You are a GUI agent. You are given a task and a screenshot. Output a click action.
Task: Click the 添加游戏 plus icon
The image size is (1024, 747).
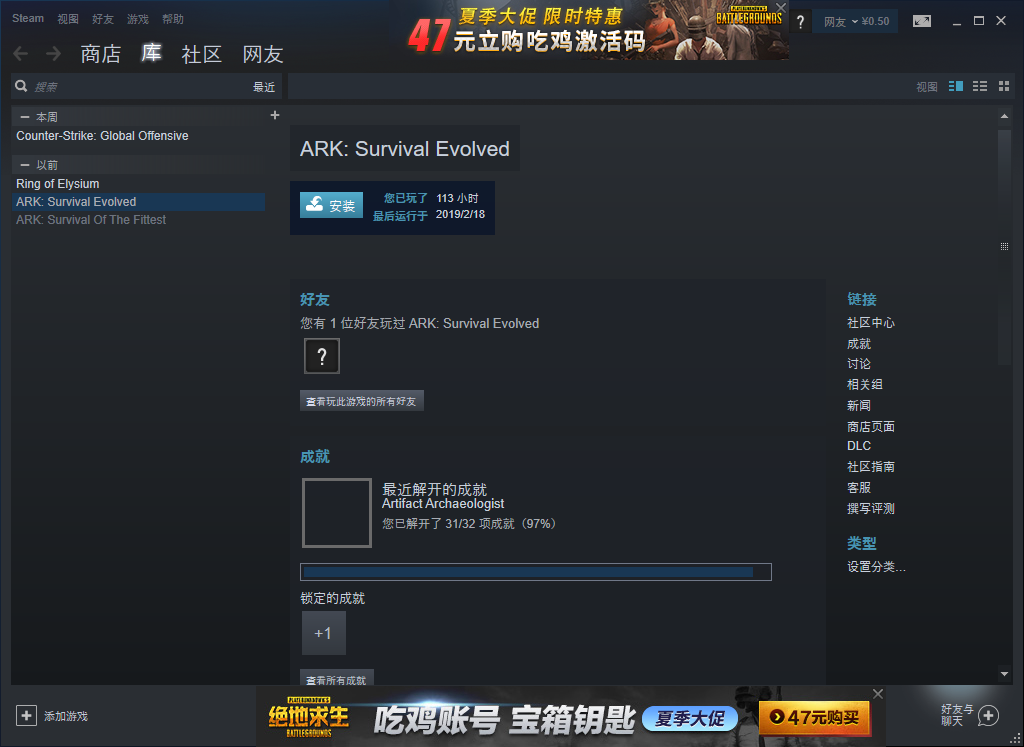pos(26,716)
